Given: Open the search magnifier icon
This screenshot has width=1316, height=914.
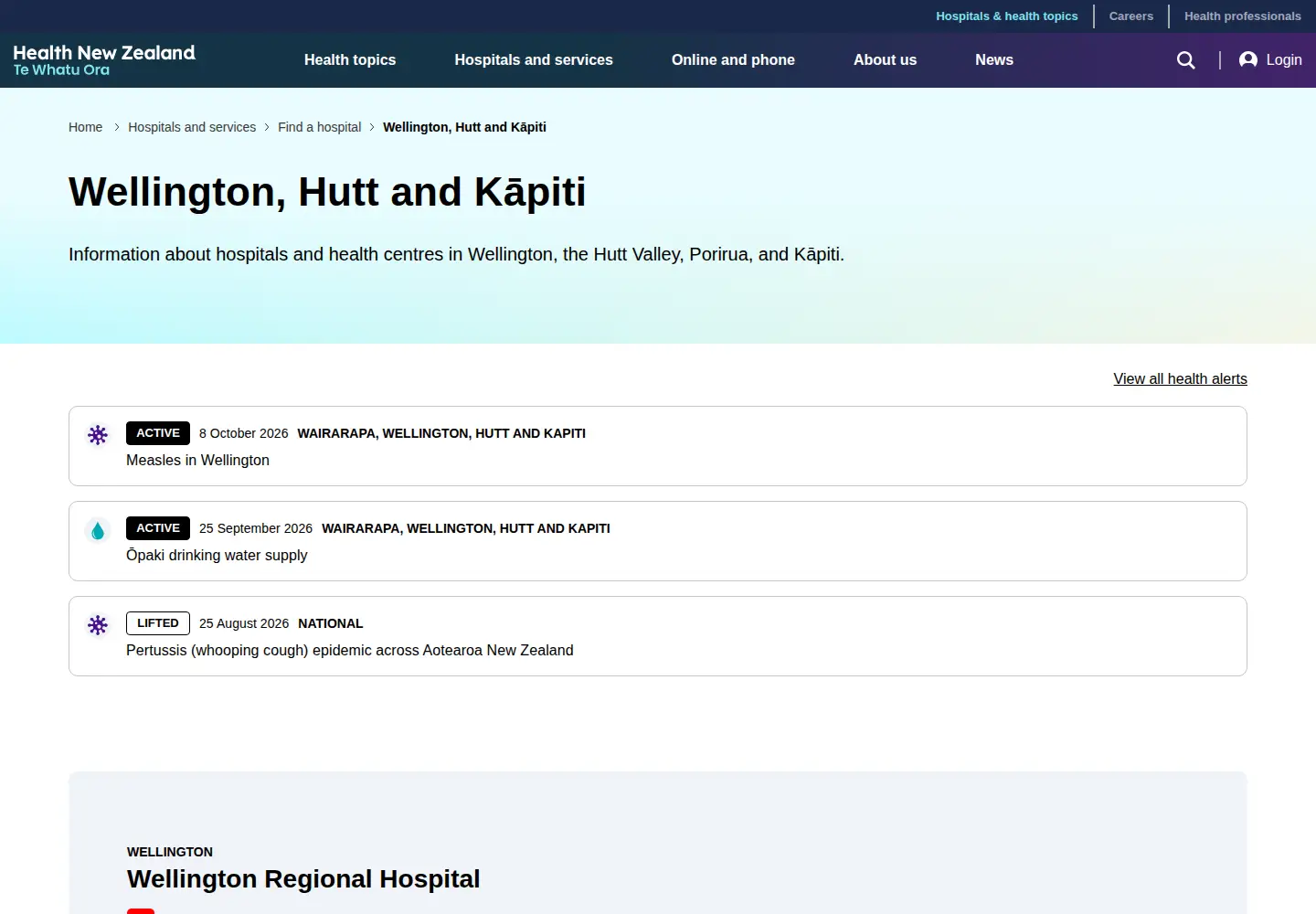Looking at the screenshot, I should 1186,60.
